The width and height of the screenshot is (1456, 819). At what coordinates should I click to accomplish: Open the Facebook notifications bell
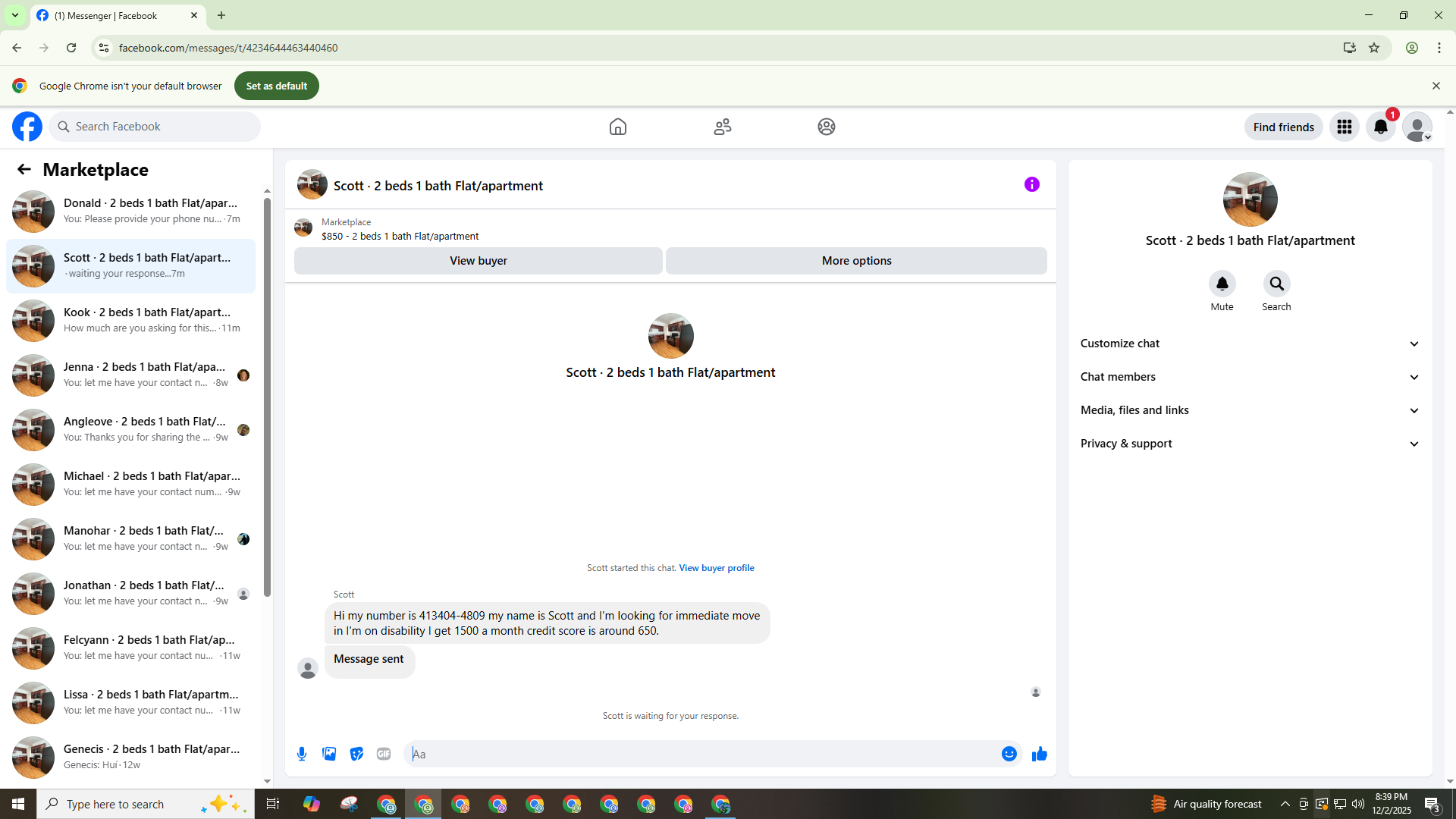point(1380,127)
